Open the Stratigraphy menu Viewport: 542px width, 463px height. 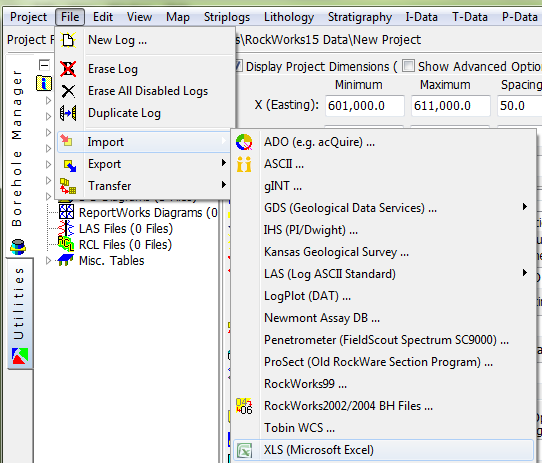tap(359, 17)
